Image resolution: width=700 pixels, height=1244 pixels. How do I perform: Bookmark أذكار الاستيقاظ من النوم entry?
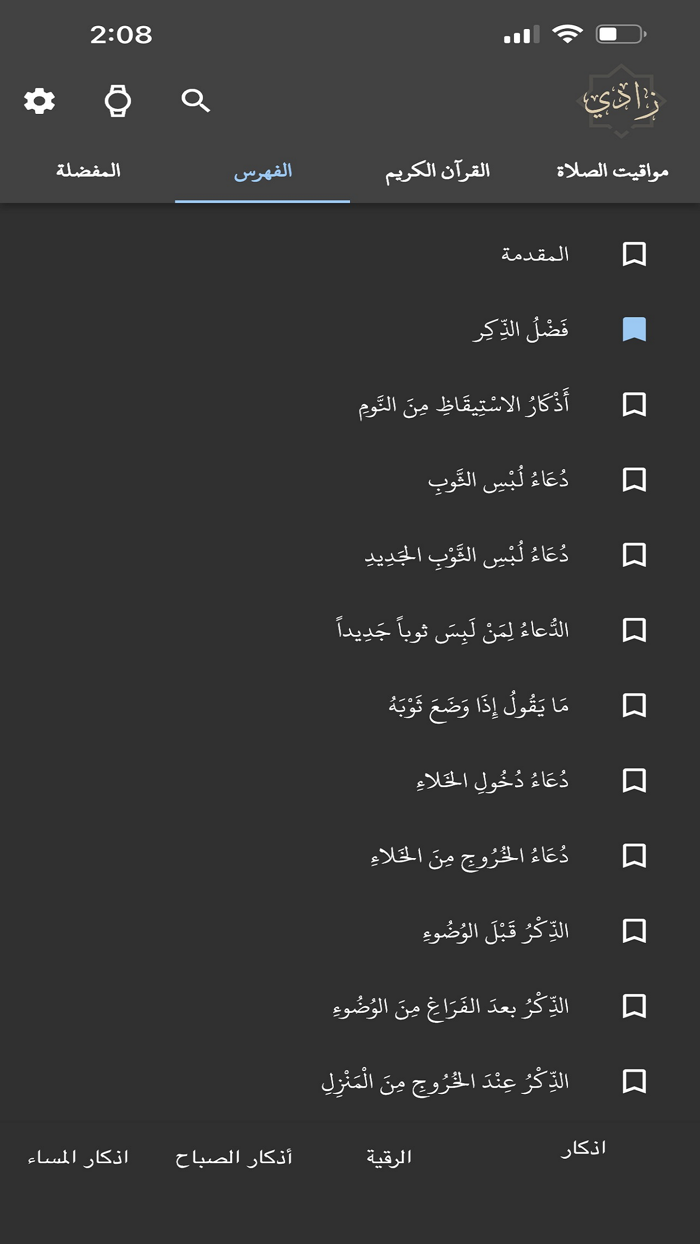(x=634, y=405)
